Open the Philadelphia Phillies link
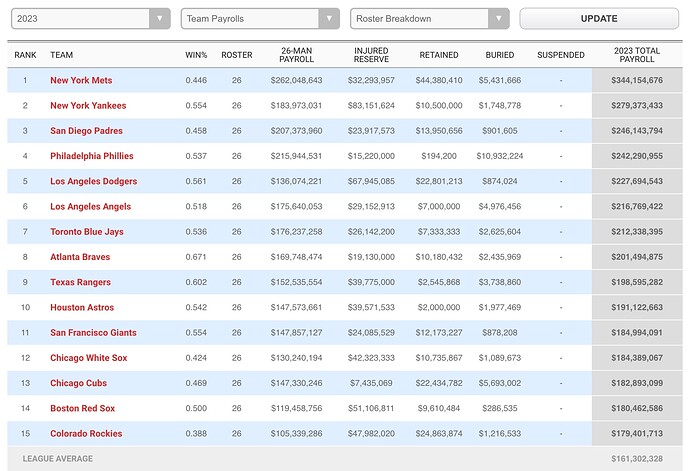Screen dimensions: 690x471 pos(92,156)
